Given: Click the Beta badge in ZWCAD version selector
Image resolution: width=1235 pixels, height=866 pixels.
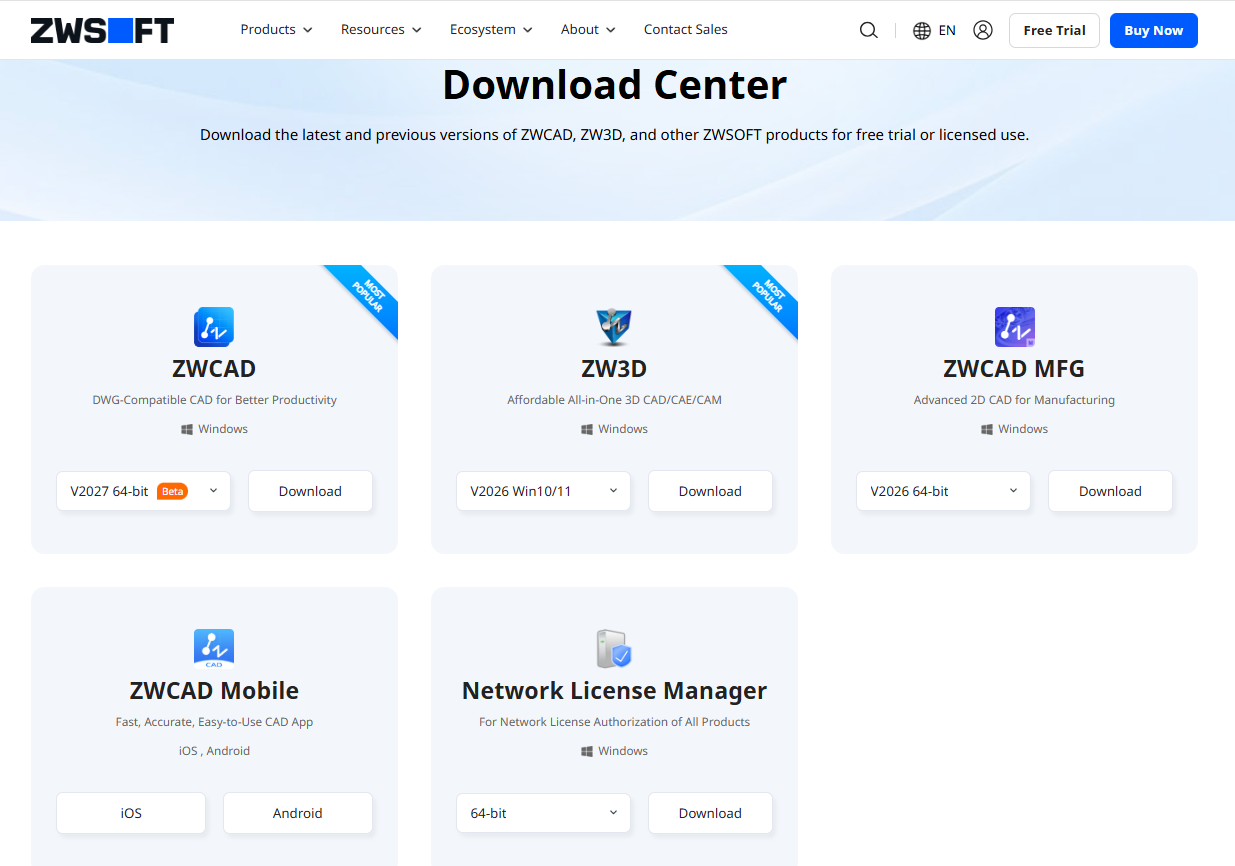Looking at the screenshot, I should (x=172, y=491).
